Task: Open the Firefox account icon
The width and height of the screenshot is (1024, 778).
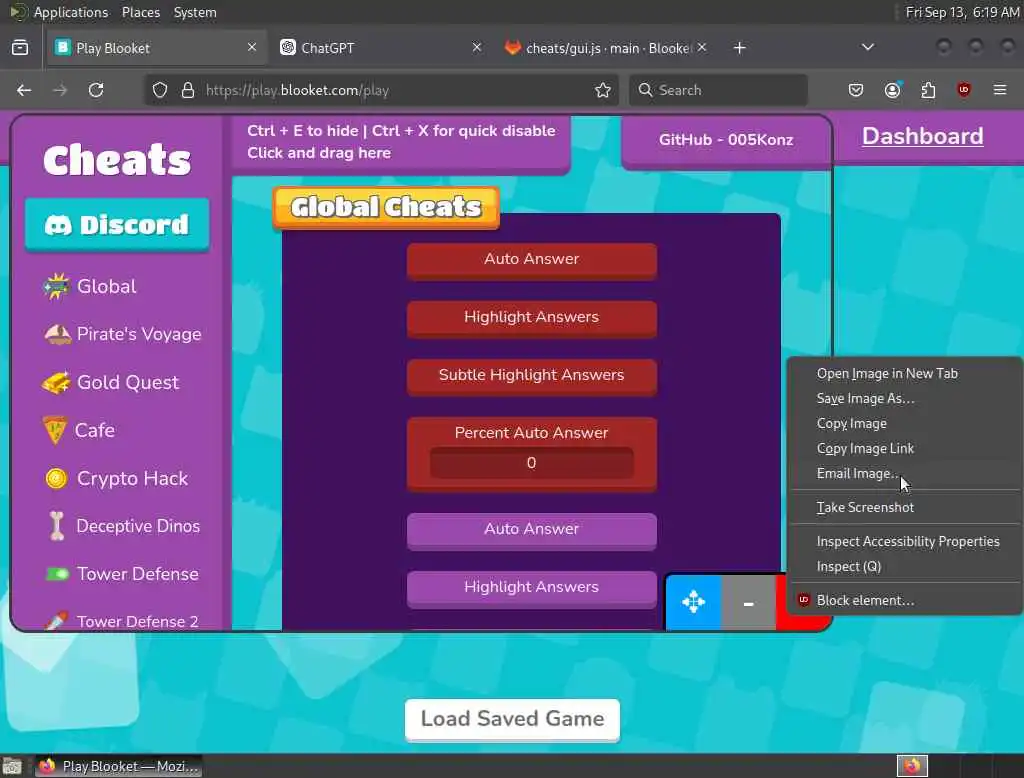Action: [x=892, y=90]
